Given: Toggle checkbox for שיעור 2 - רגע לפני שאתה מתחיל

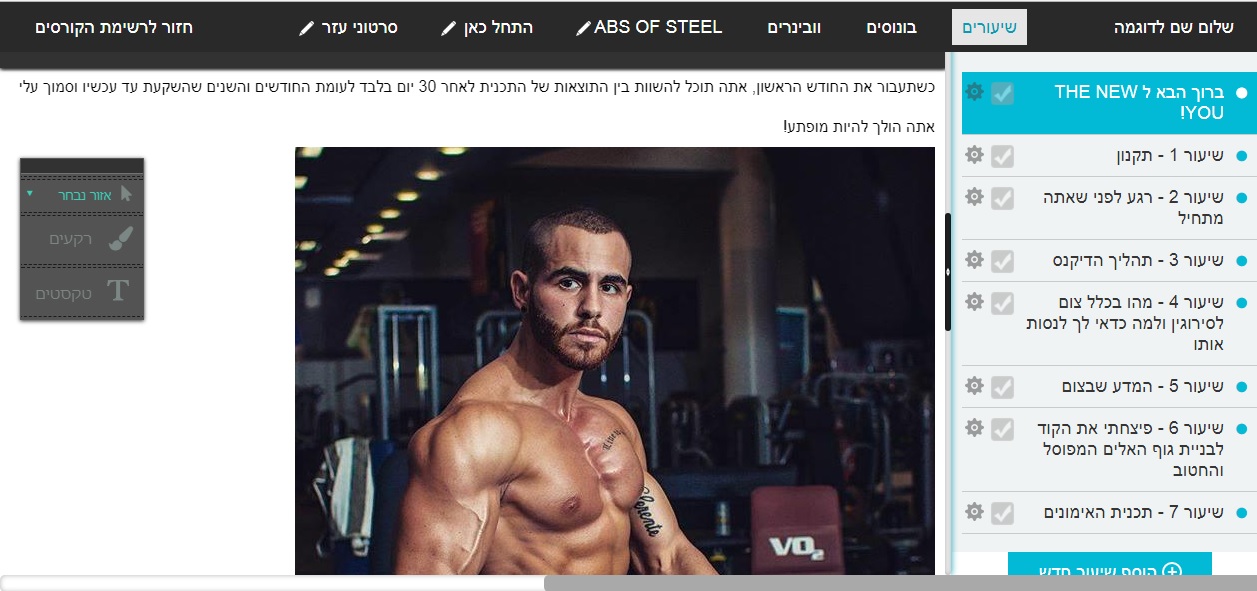Looking at the screenshot, I should tap(1003, 198).
